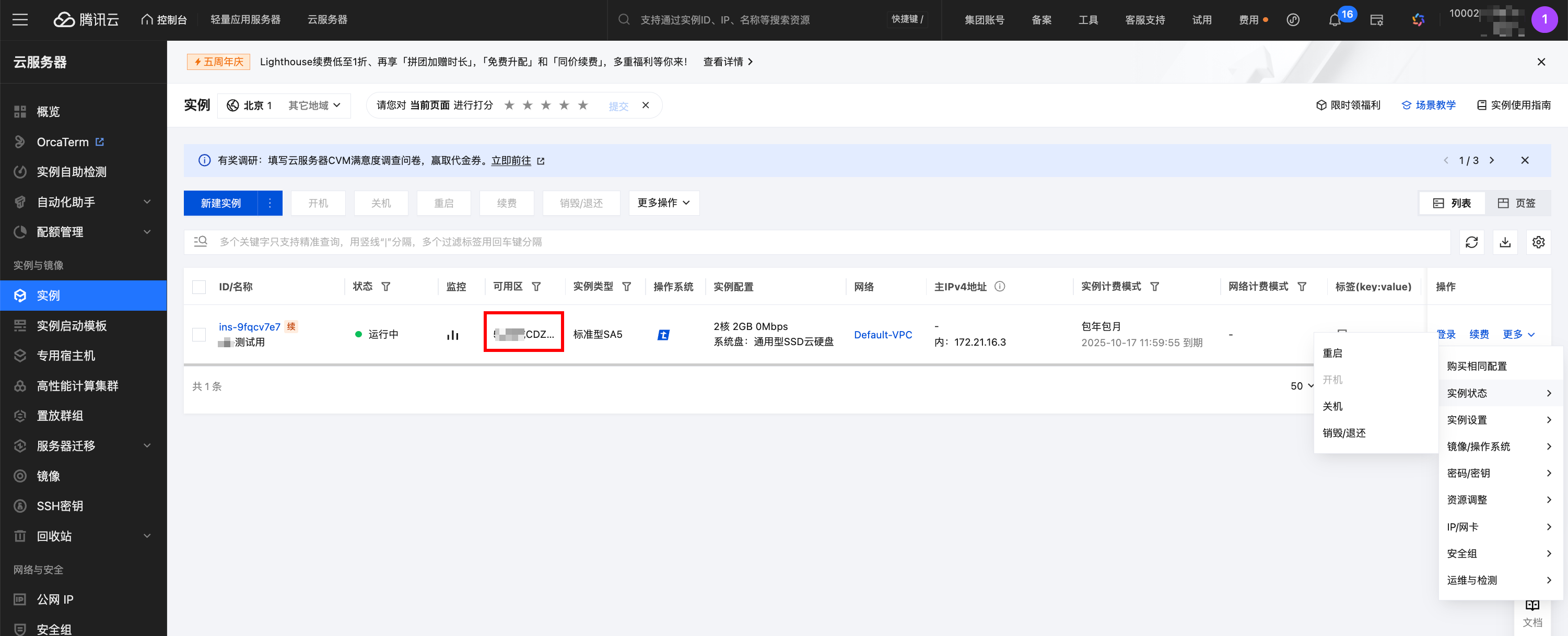Open table column settings gear
This screenshot has height=636, width=1568.
click(x=1538, y=242)
